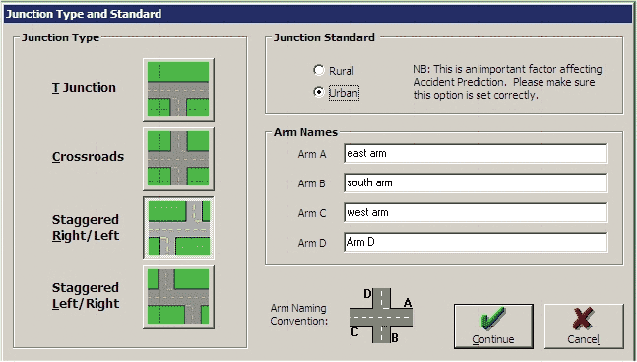Click the Arm C 'west arm' field
The height and width of the screenshot is (362, 637).
(476, 212)
